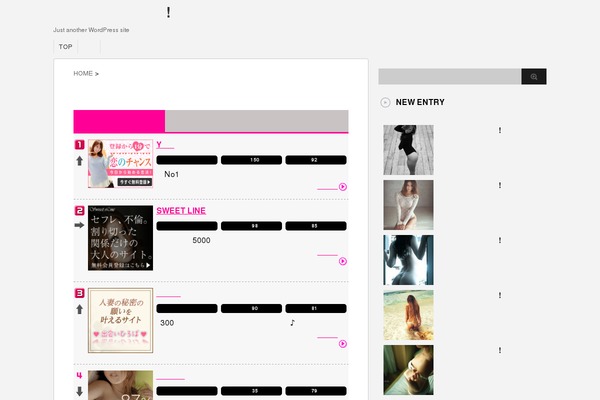Click rank 3 banner image
This screenshot has height=400, width=600.
121,320
